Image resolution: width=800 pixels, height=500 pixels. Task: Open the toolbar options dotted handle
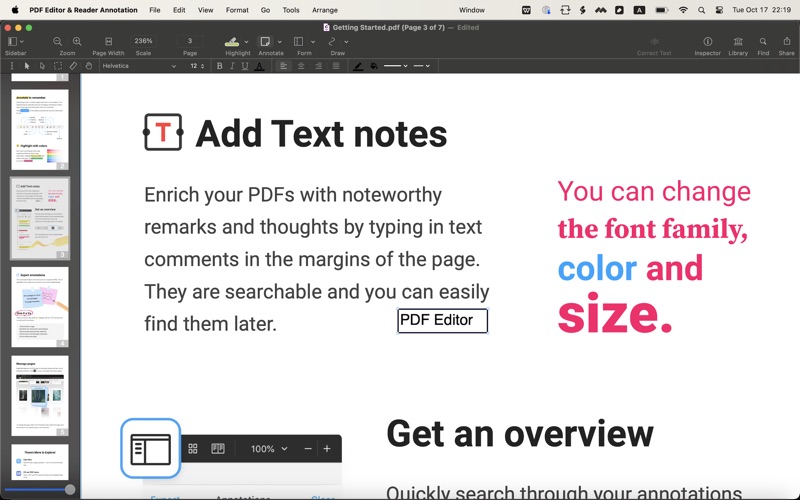point(12,66)
